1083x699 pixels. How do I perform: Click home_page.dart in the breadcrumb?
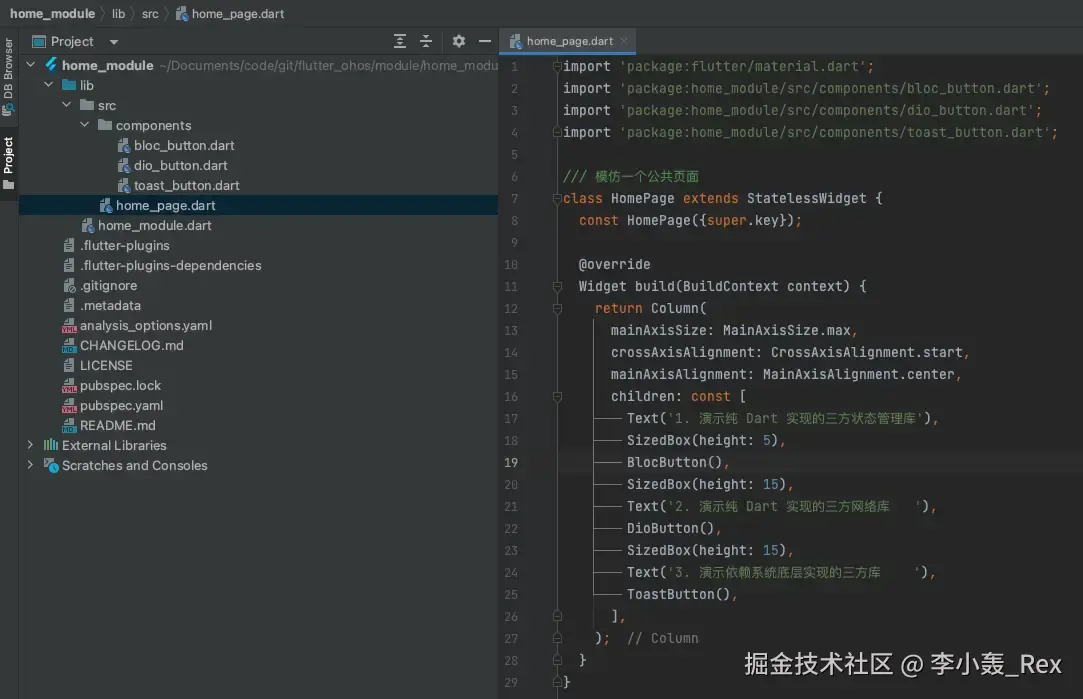tap(238, 14)
